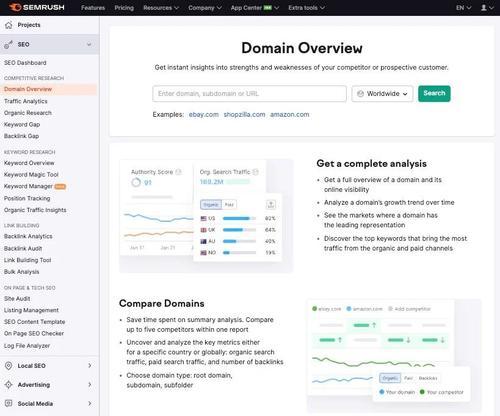500x416 pixels.
Task: Select the Organic toggle in traffic preview
Action: coord(211,205)
